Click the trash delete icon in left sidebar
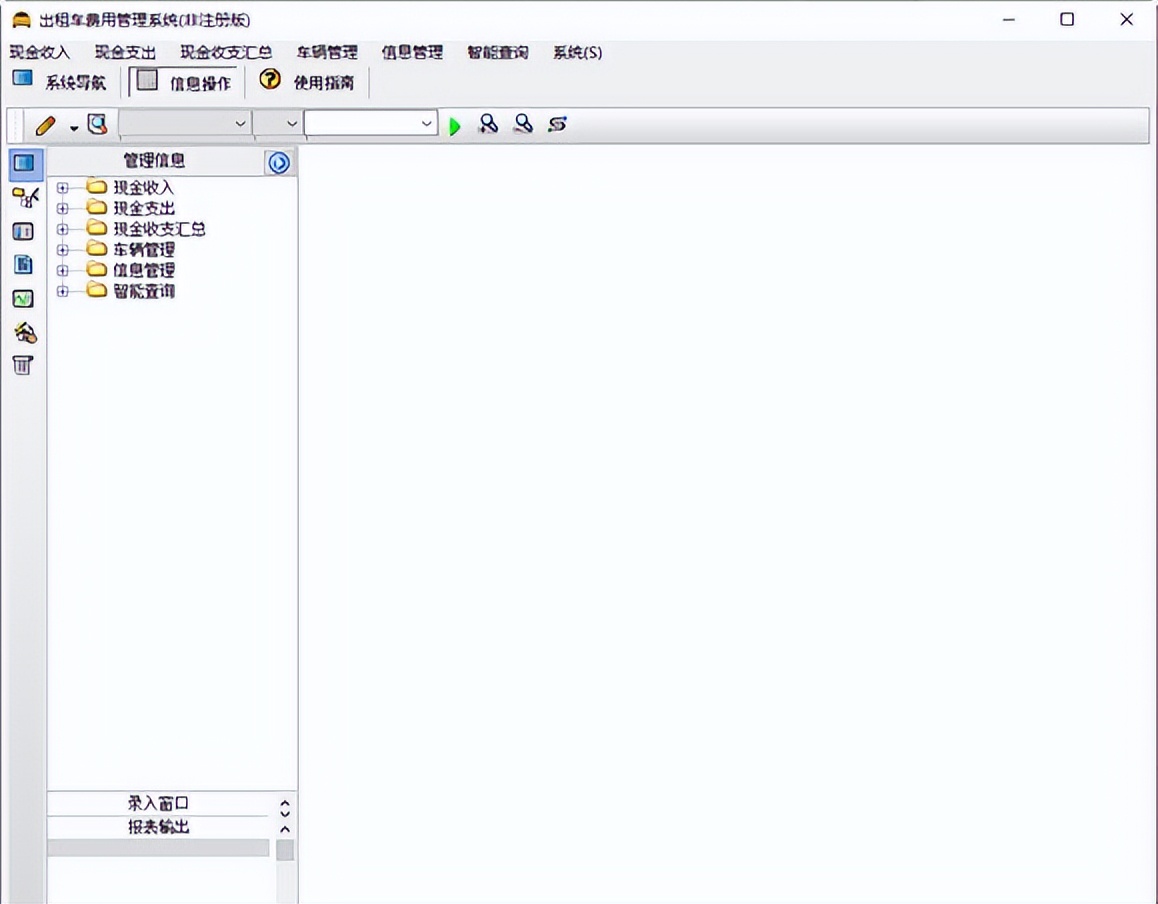The height and width of the screenshot is (904, 1158). coord(24,366)
